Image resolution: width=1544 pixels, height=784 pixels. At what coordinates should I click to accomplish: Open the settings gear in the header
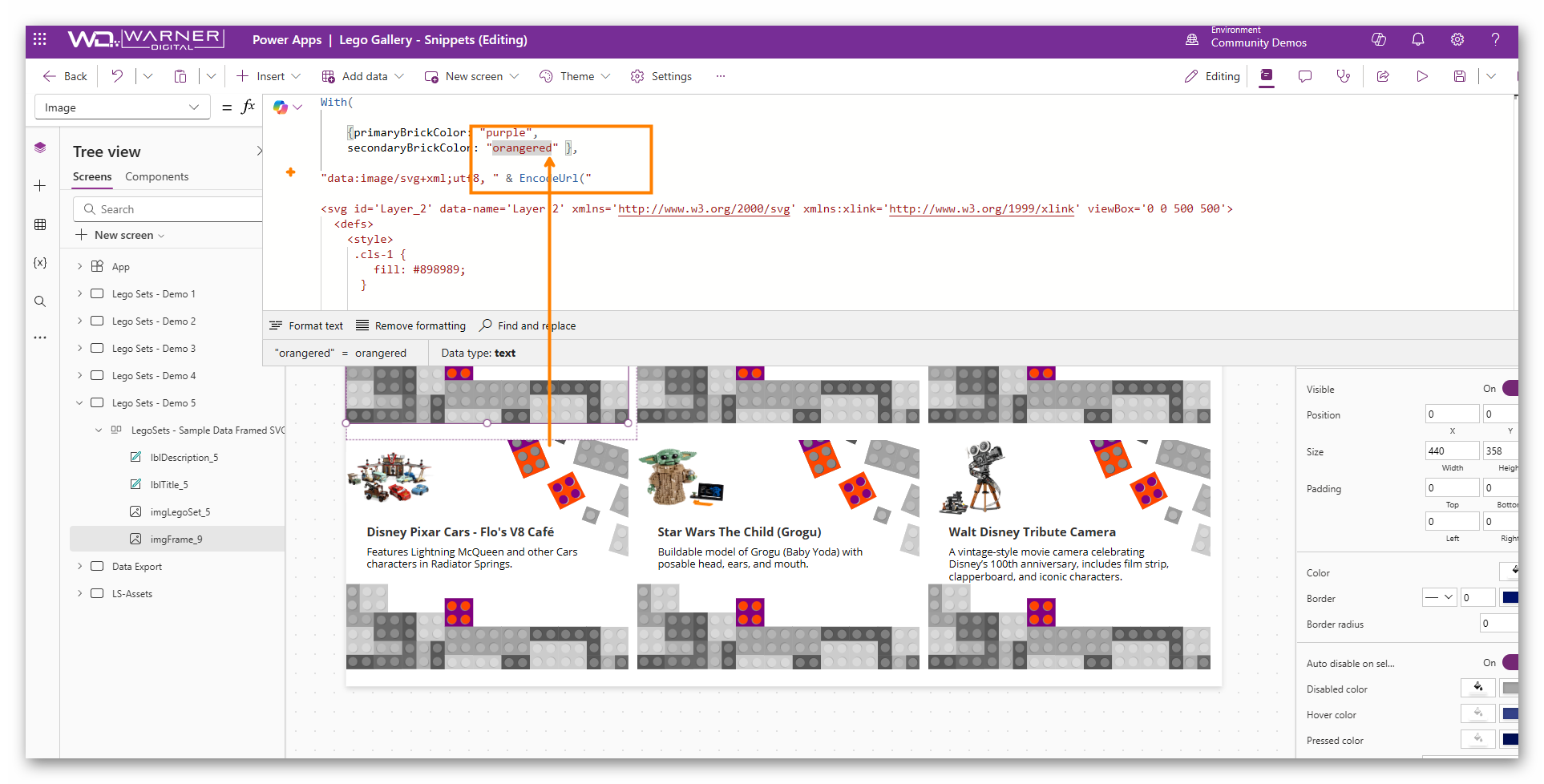point(1457,39)
